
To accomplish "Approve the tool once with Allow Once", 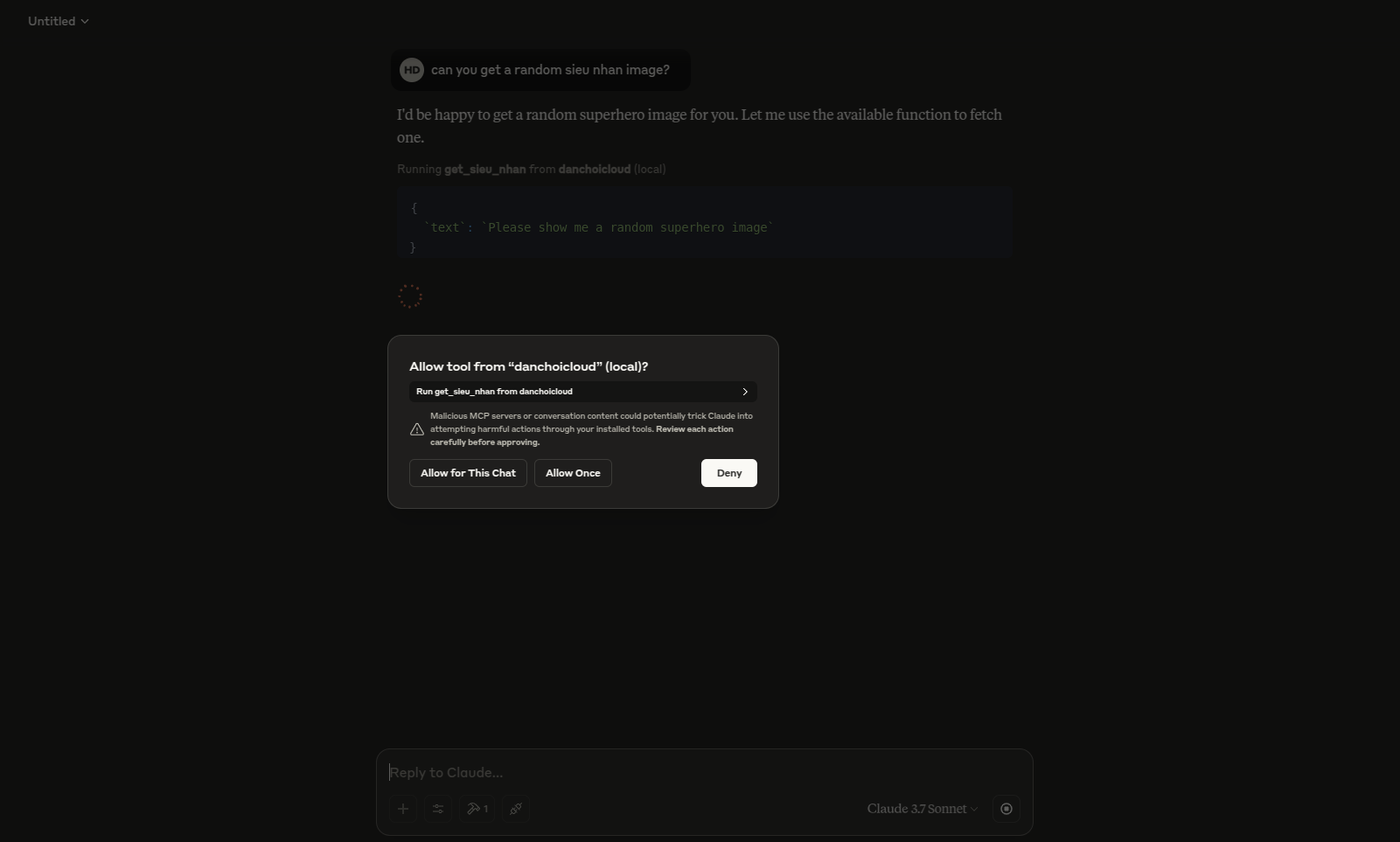I will coord(573,473).
